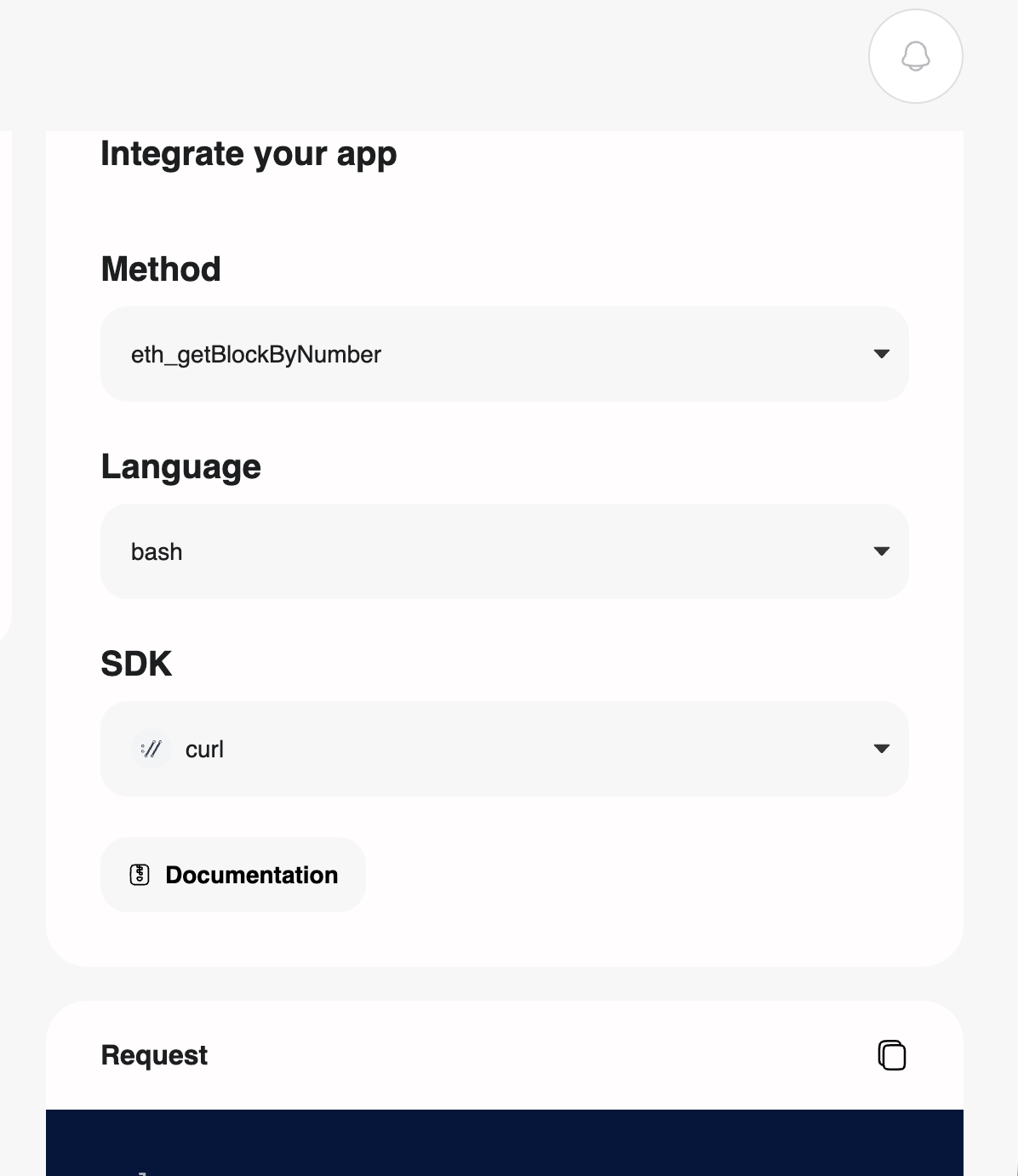Open the Language dropdown set to bash
Image resolution: width=1018 pixels, height=1176 pixels.
[x=505, y=551]
